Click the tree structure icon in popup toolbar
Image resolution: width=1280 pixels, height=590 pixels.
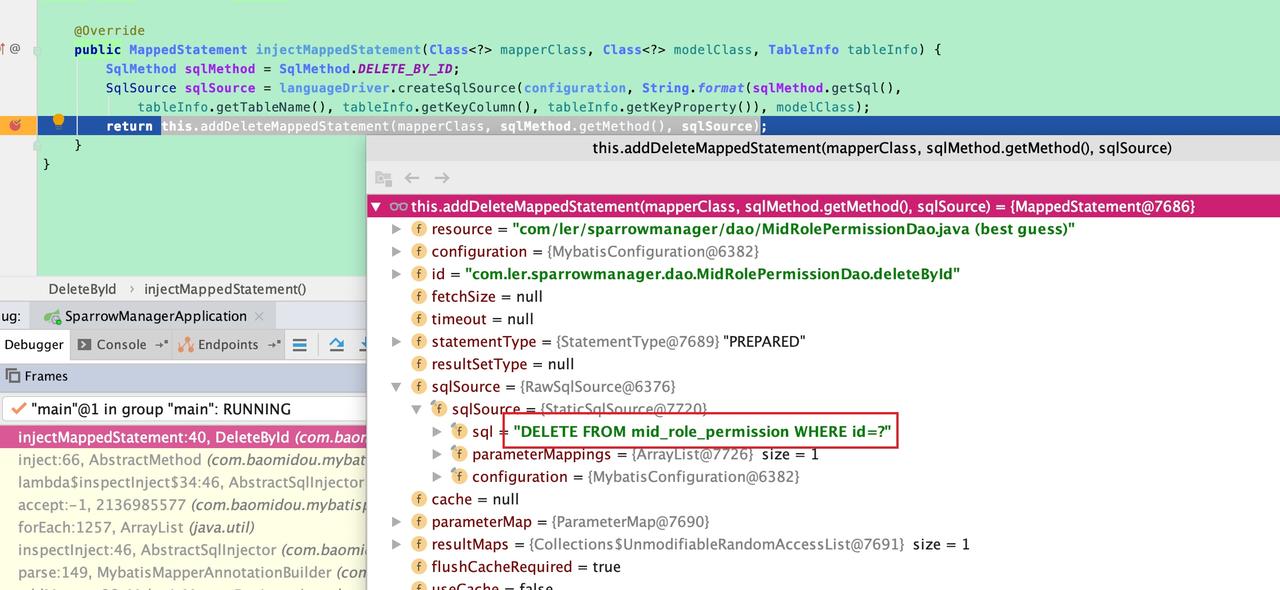pos(383,178)
